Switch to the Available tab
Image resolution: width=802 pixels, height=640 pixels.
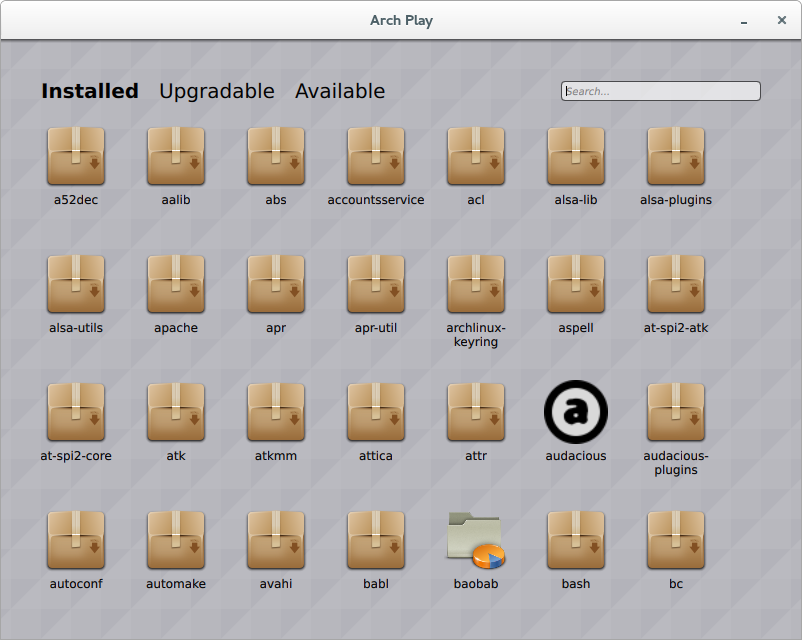pos(340,91)
